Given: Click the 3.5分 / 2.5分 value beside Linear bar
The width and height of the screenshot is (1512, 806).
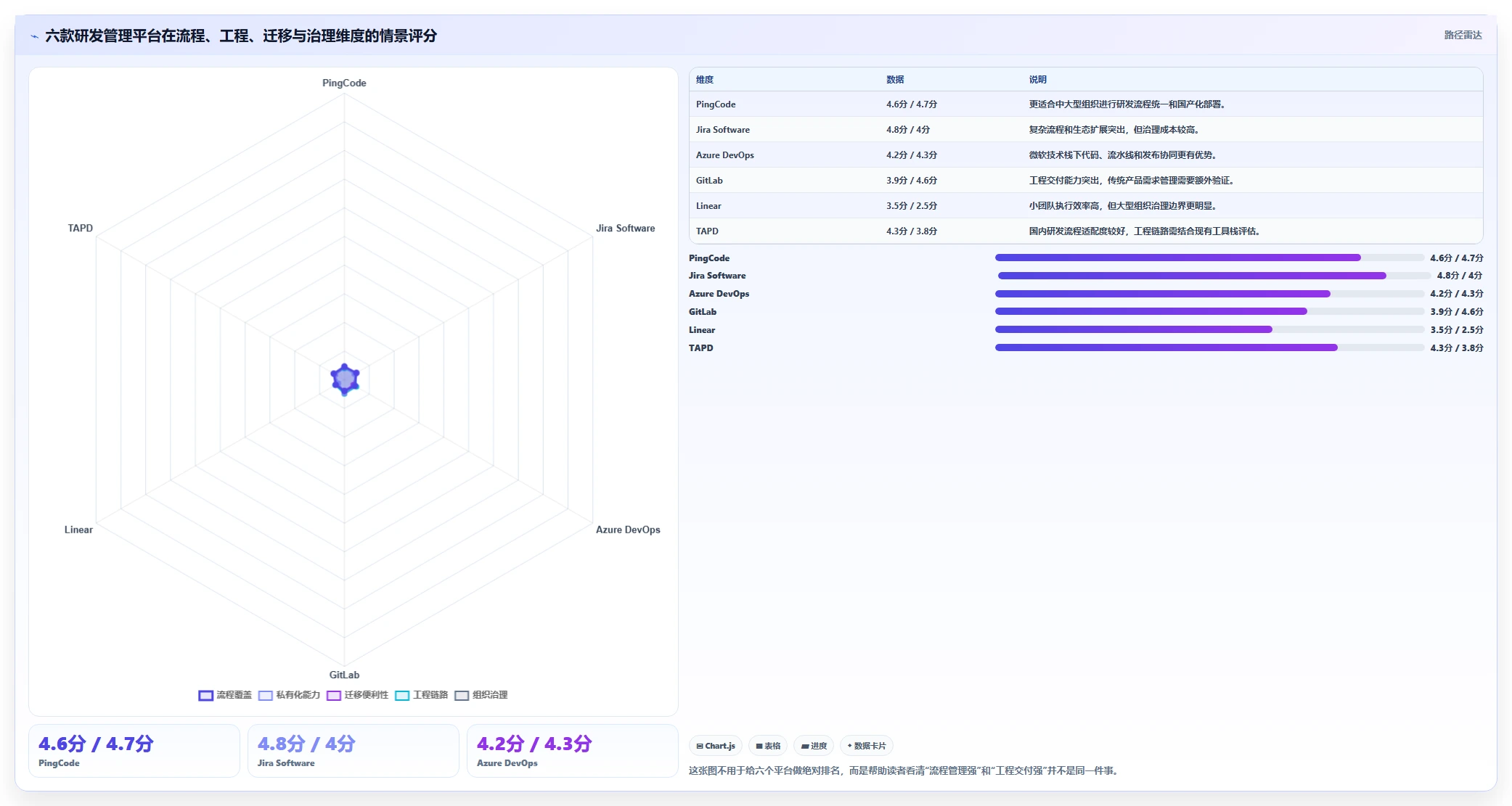Looking at the screenshot, I should tap(1457, 330).
